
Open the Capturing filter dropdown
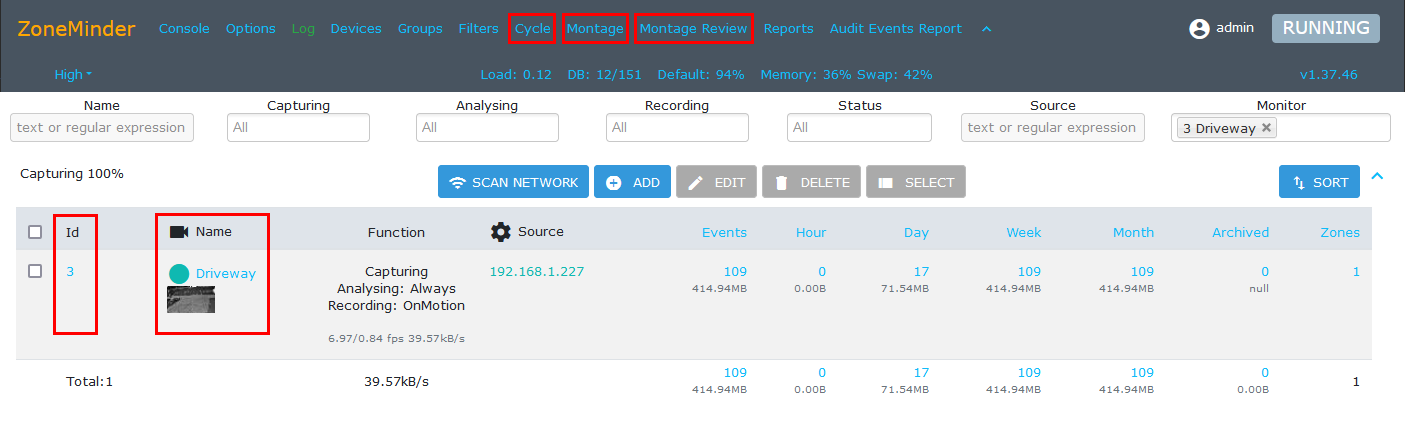pos(298,127)
